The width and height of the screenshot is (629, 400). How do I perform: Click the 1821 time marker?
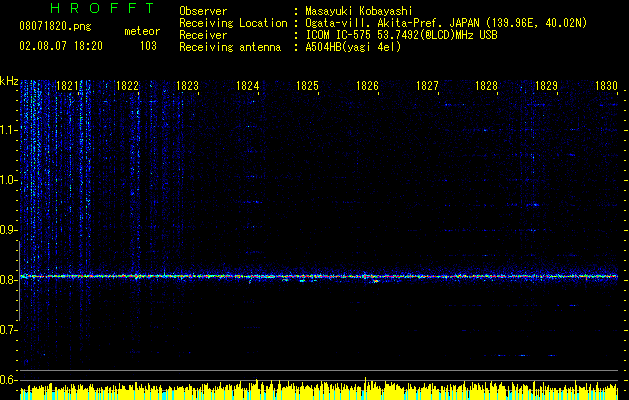[67, 86]
